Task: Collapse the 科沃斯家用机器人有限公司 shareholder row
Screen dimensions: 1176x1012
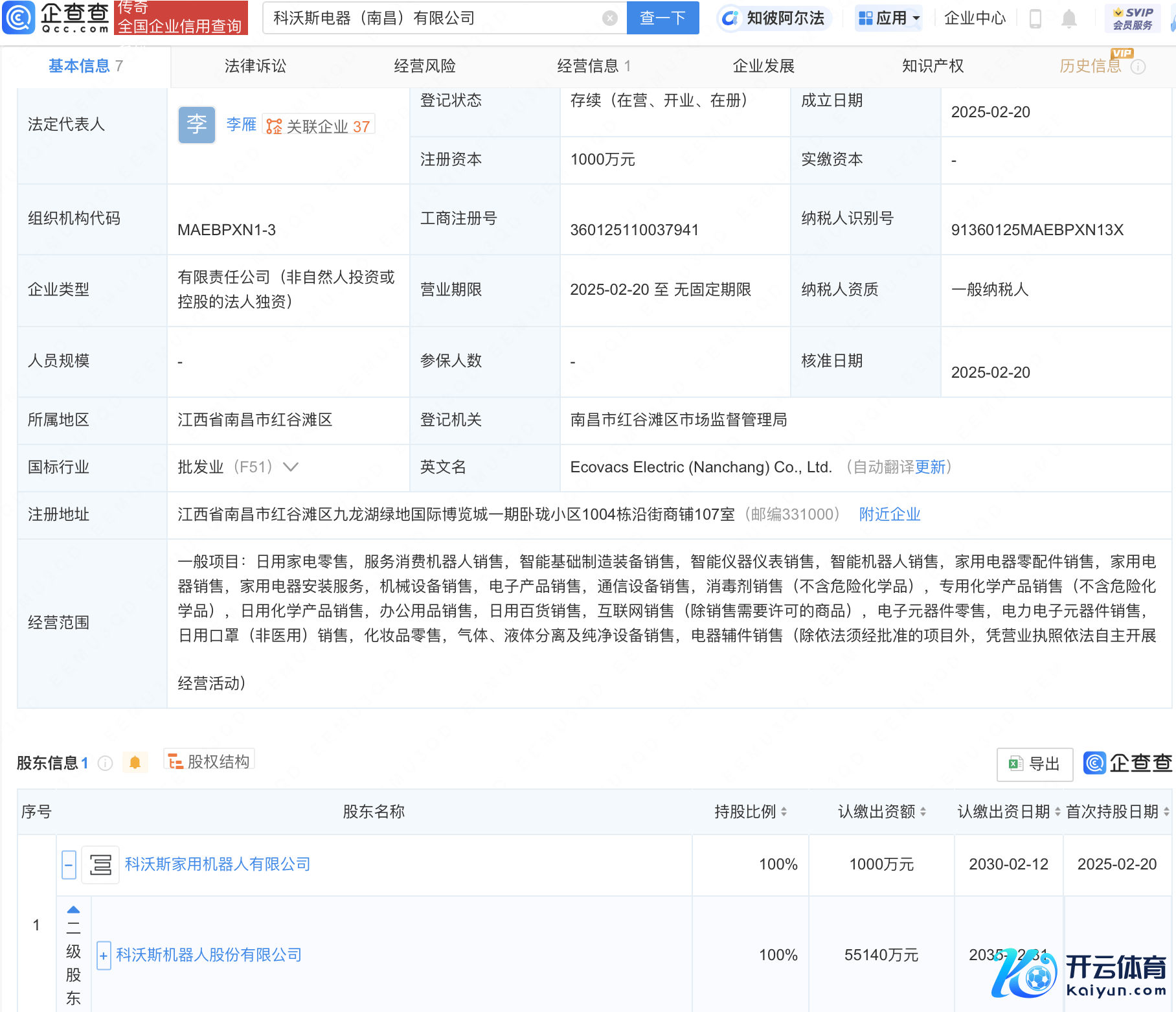Action: coord(69,864)
